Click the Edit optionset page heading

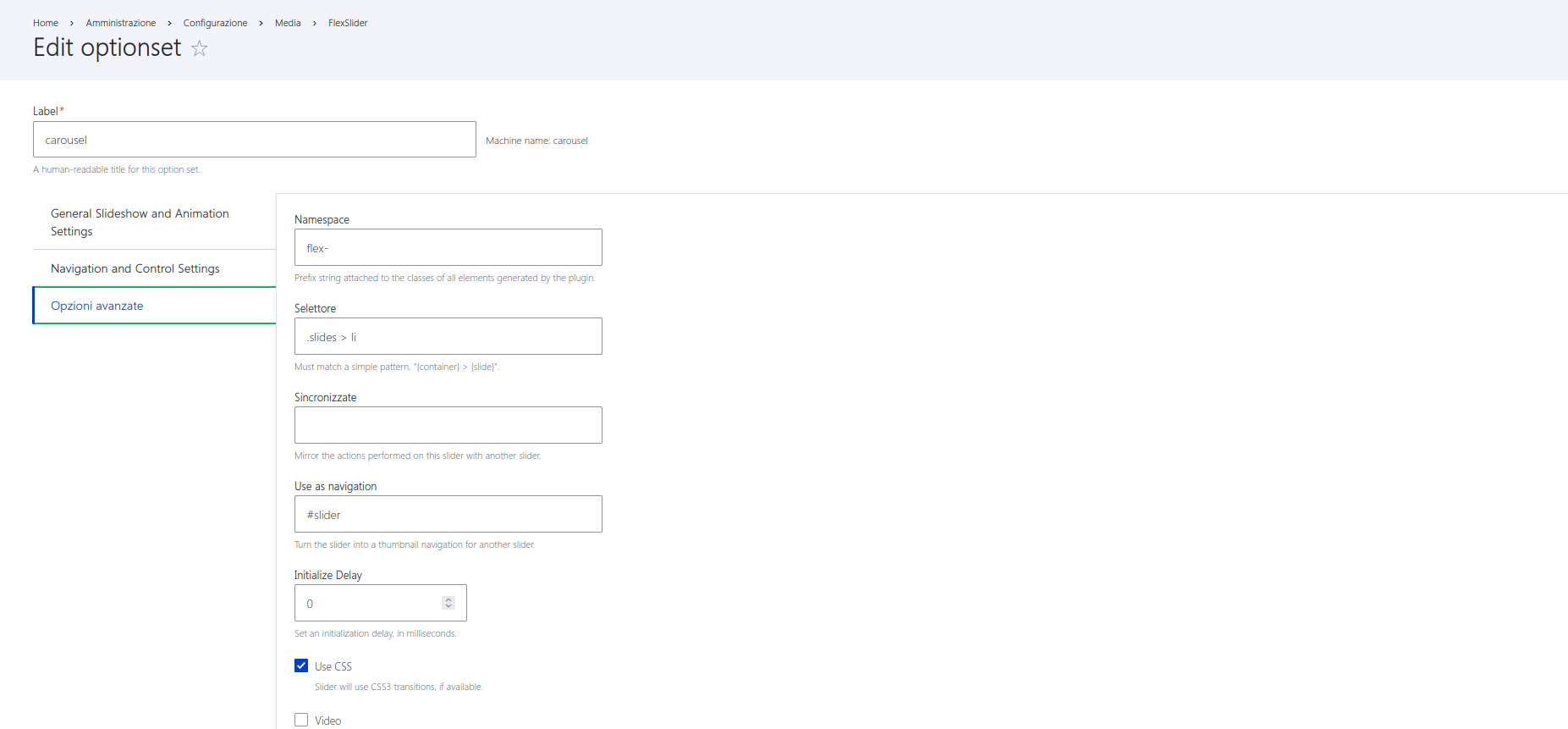tap(107, 47)
